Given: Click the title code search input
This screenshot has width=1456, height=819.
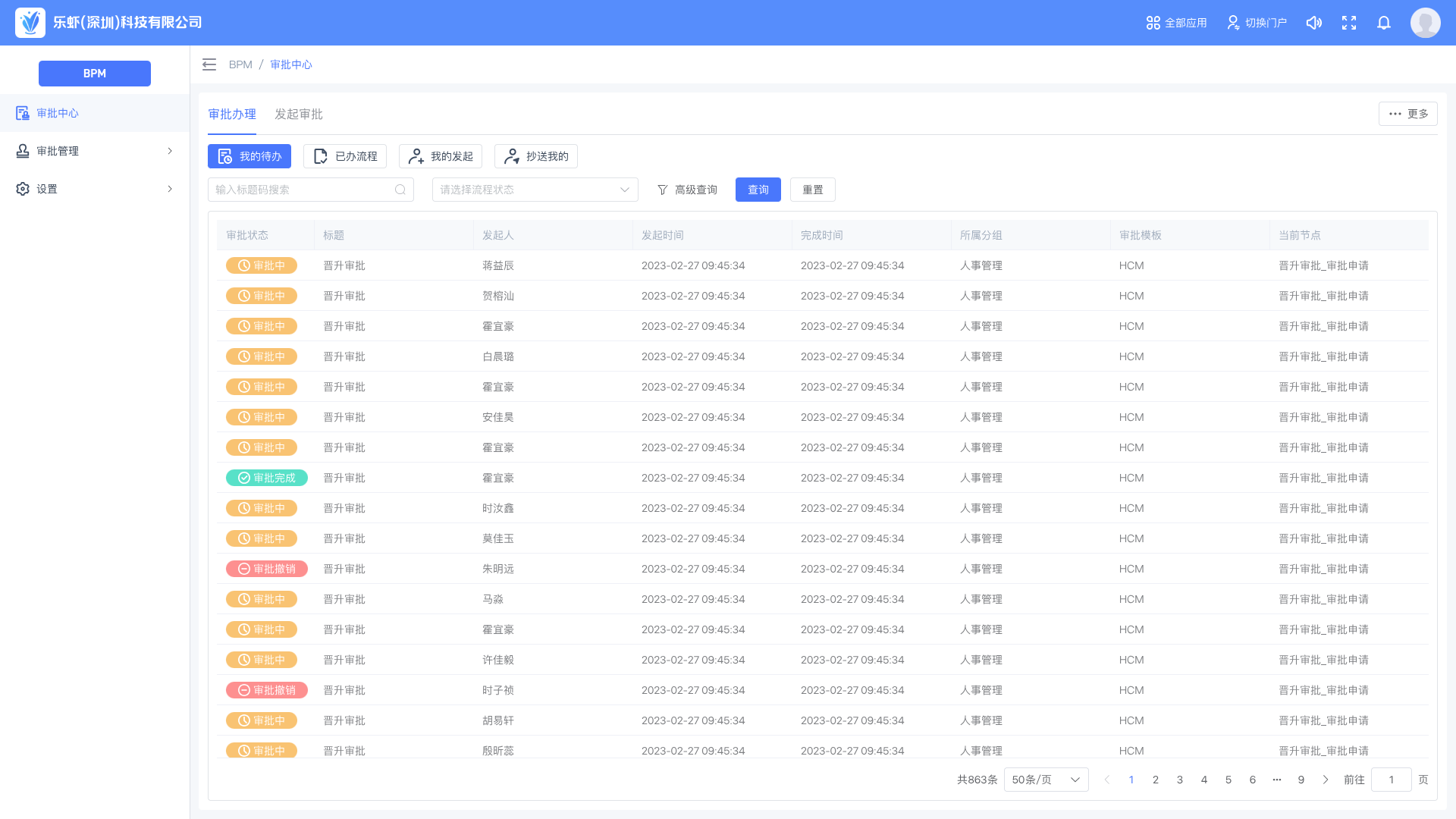Looking at the screenshot, I should [x=302, y=190].
